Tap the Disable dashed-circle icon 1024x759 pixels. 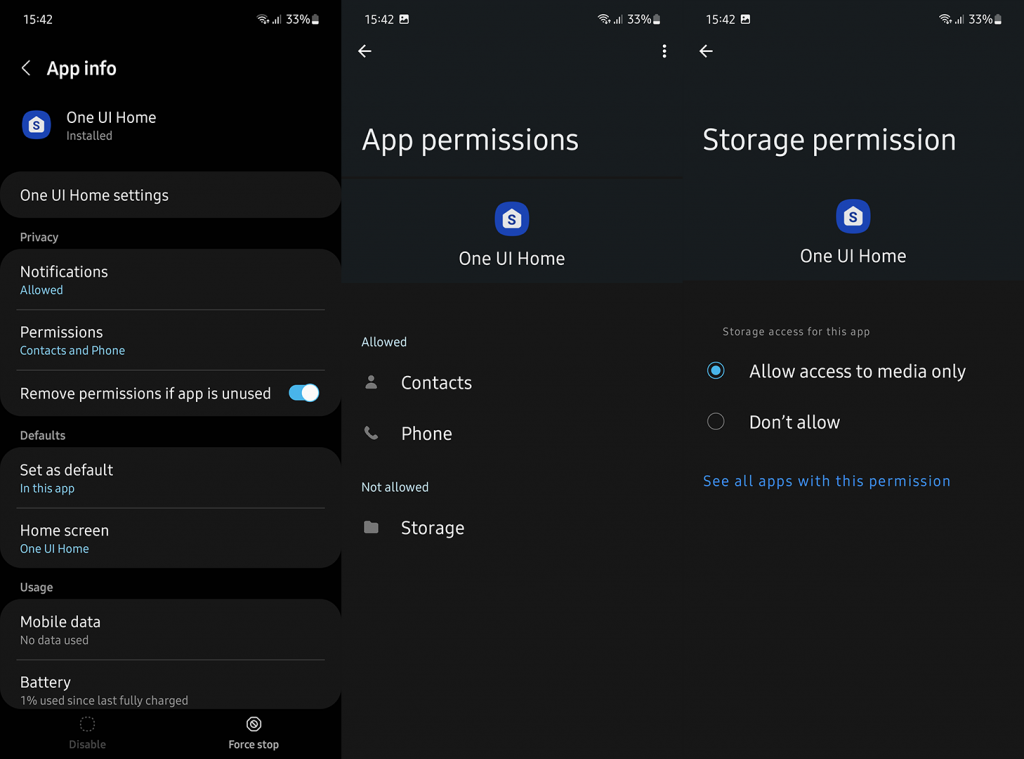coord(87,724)
